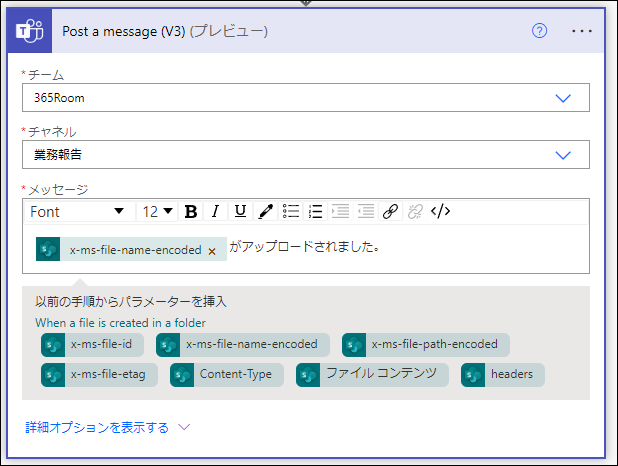Insert the x-ms-file-etag parameter

[99, 375]
